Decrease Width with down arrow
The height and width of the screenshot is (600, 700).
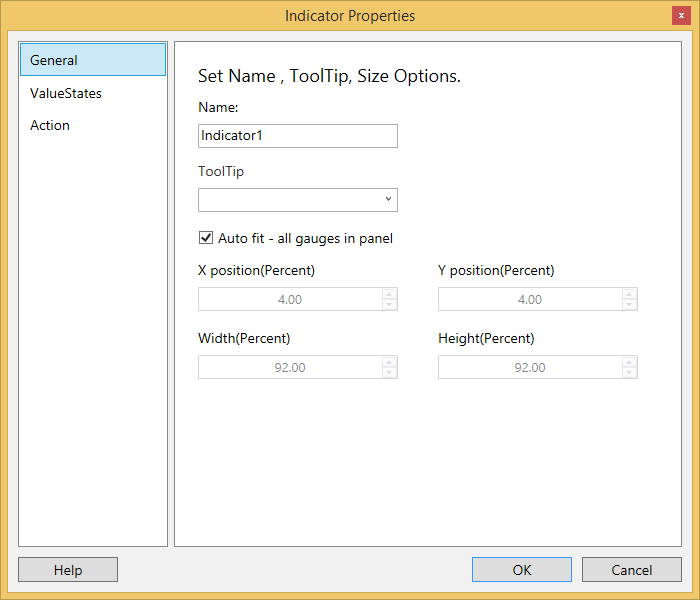389,373
